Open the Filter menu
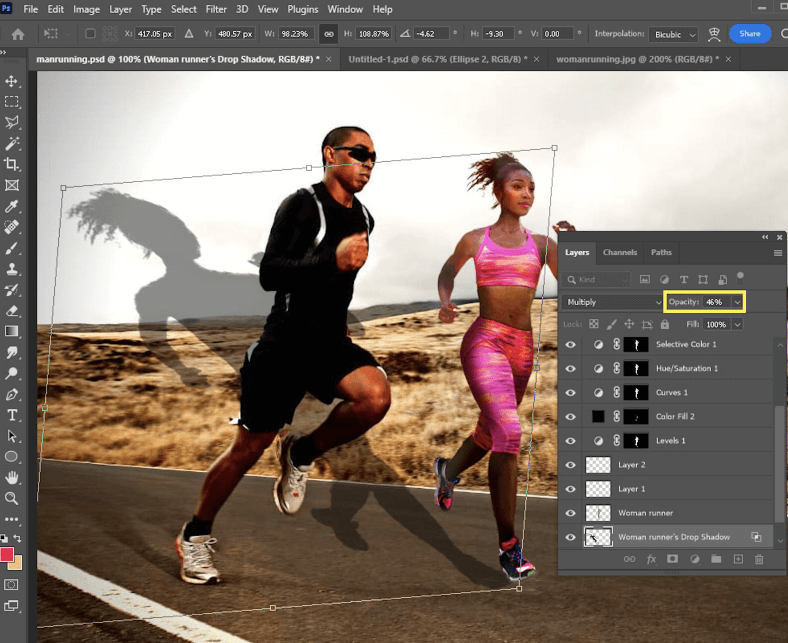This screenshot has width=788, height=643. coord(216,9)
